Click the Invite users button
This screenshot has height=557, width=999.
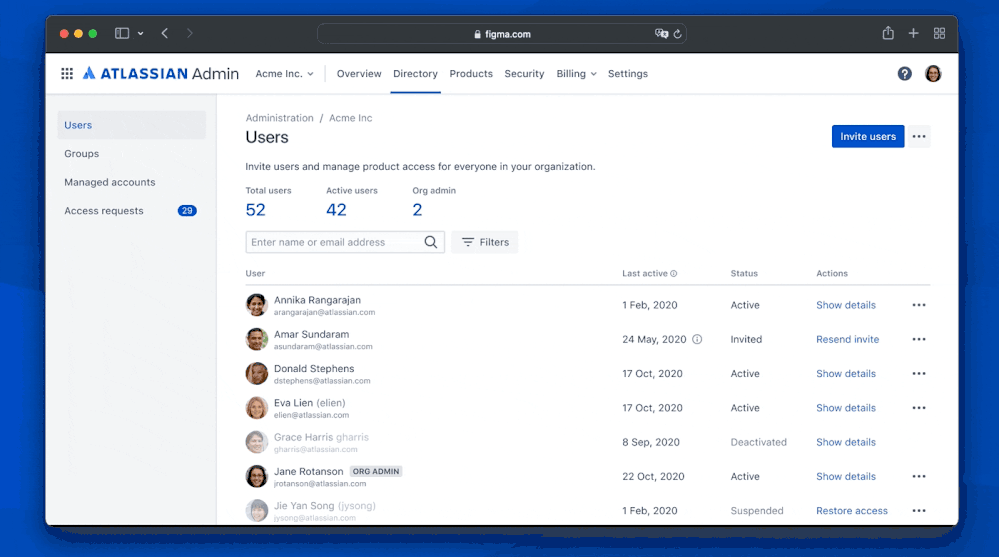pos(868,136)
